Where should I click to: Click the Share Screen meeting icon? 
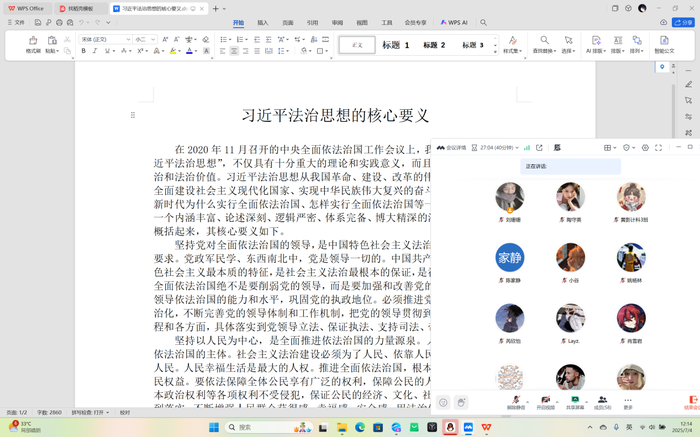tap(575, 401)
